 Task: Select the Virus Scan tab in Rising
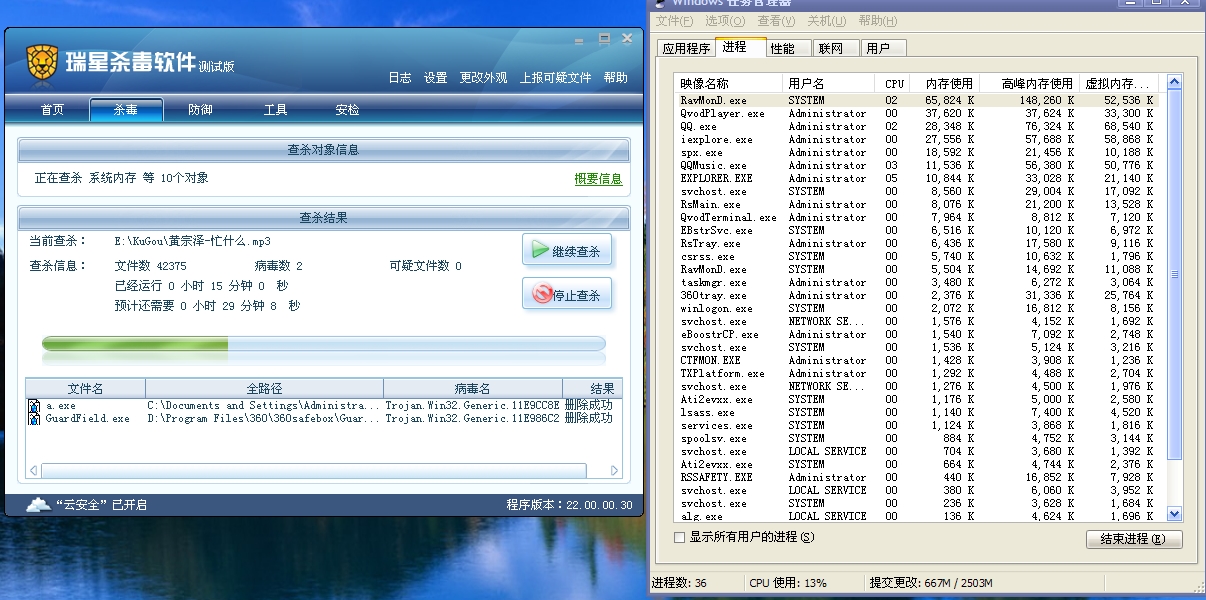[126, 110]
